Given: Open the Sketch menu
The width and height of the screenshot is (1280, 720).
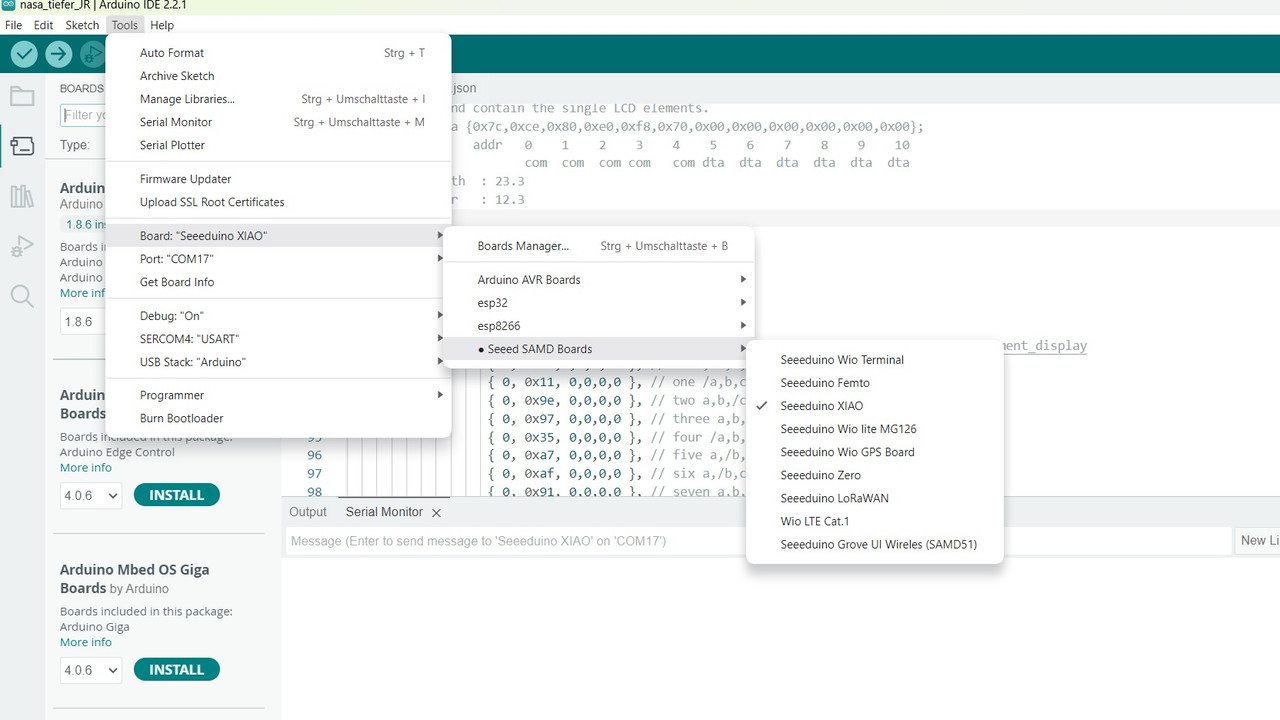Looking at the screenshot, I should click(82, 25).
